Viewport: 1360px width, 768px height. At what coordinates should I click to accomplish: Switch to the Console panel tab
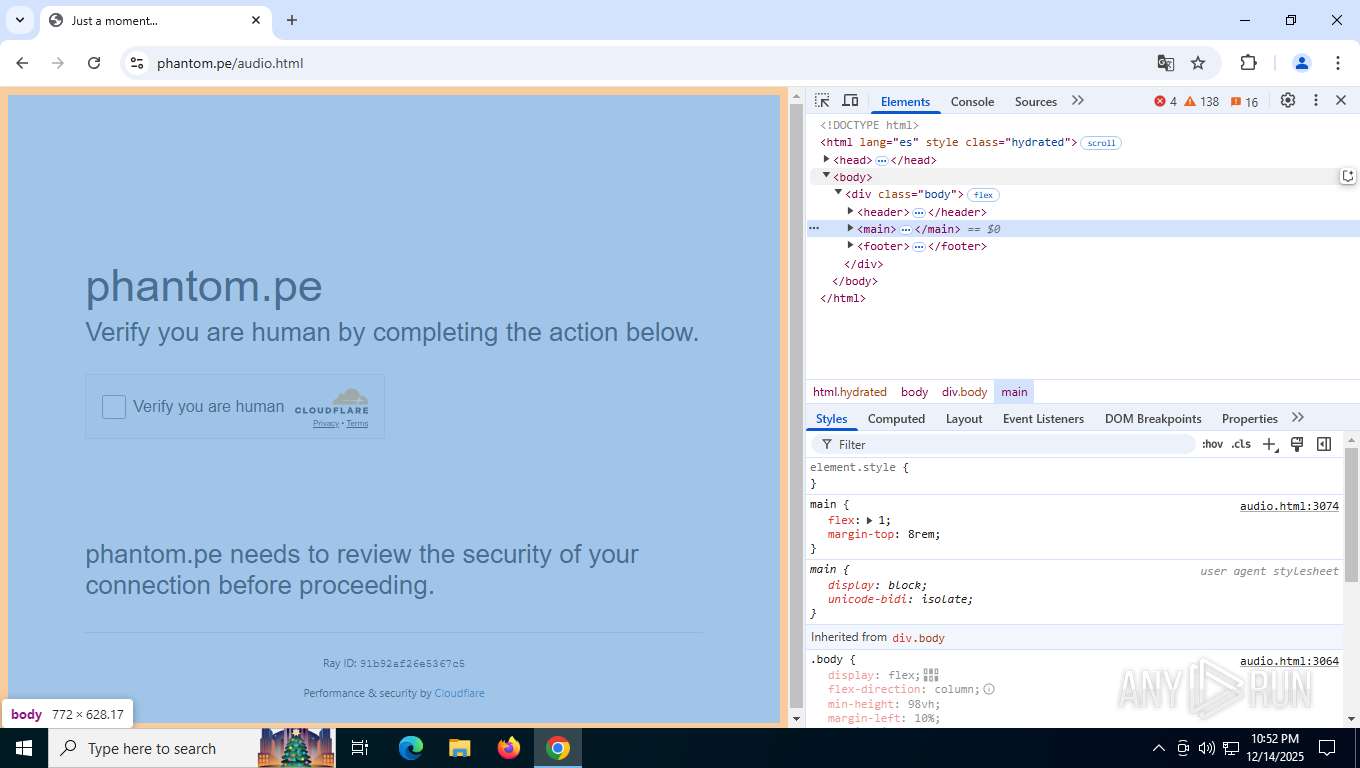[x=972, y=102]
